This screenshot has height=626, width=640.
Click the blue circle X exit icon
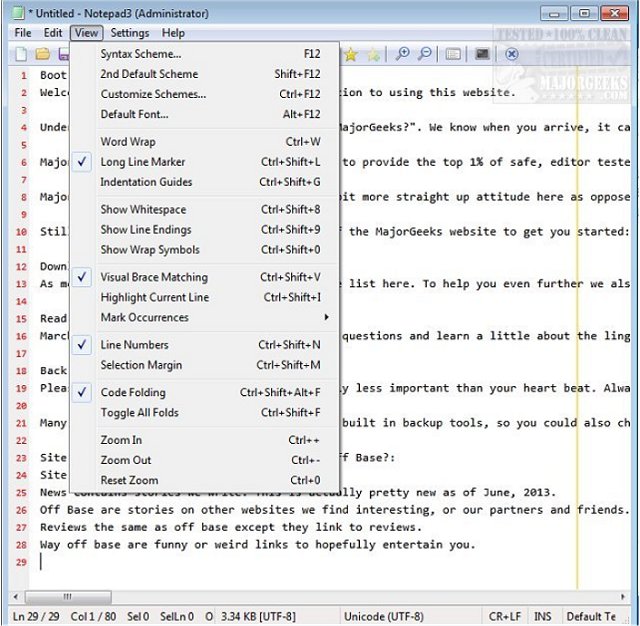[512, 54]
